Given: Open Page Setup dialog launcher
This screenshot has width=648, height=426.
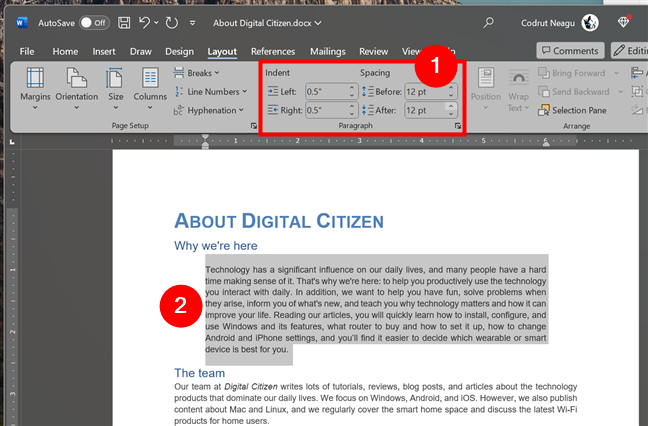Looking at the screenshot, I should click(x=253, y=126).
